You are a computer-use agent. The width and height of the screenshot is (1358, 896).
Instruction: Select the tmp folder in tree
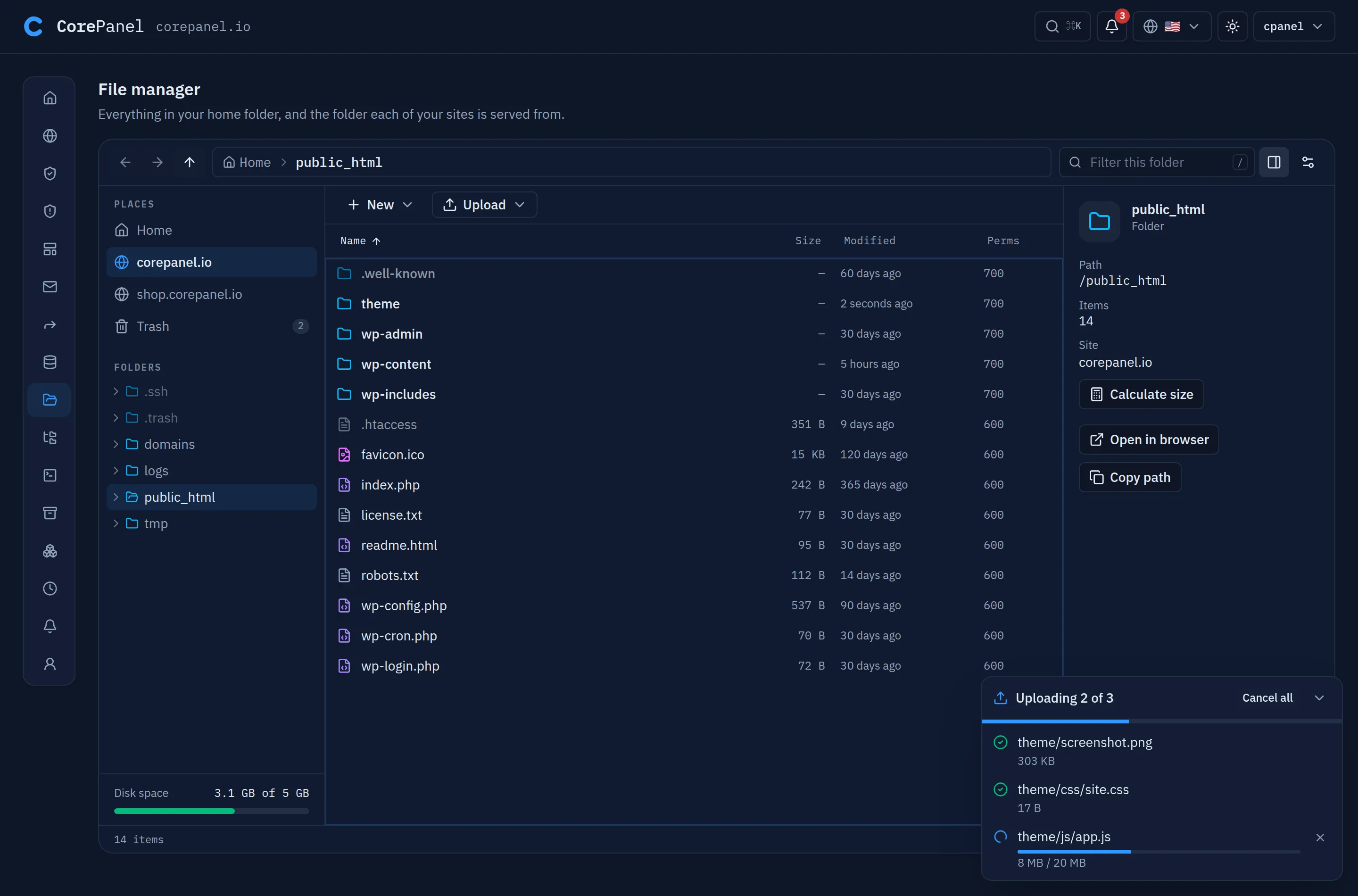(x=211, y=523)
